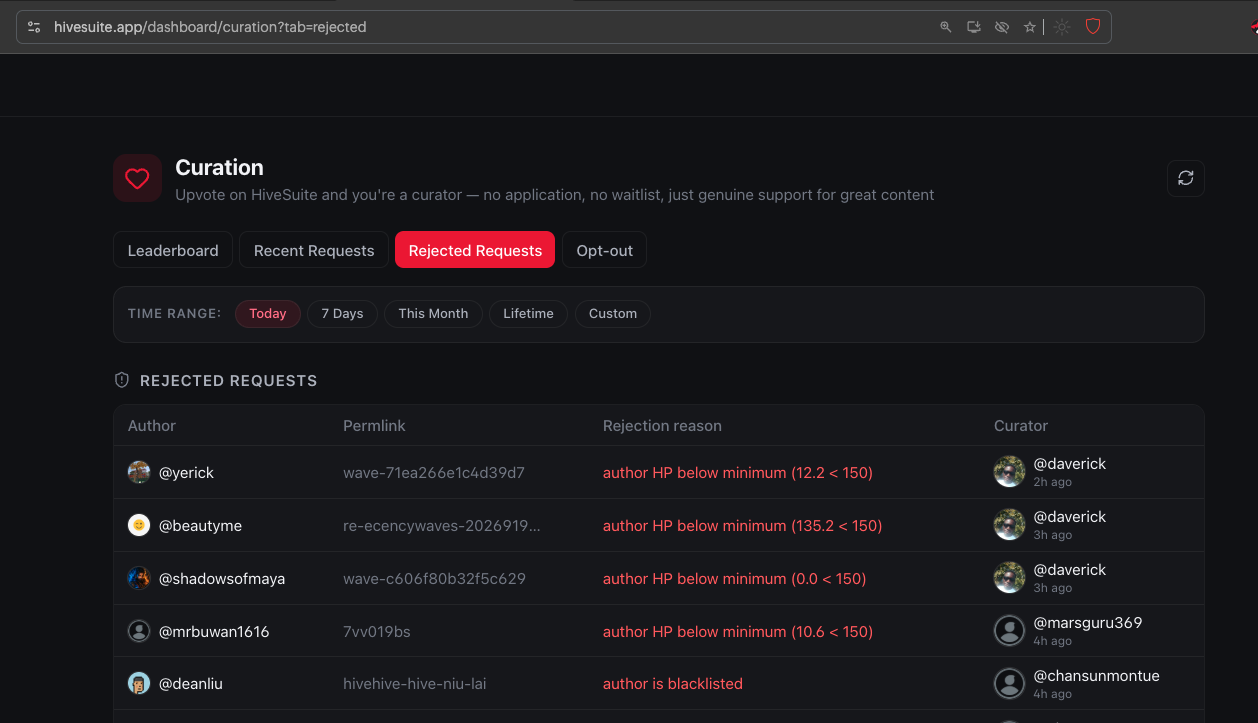Open the @shadowsofmaya author link
This screenshot has width=1258, height=723.
pyautogui.click(x=222, y=578)
